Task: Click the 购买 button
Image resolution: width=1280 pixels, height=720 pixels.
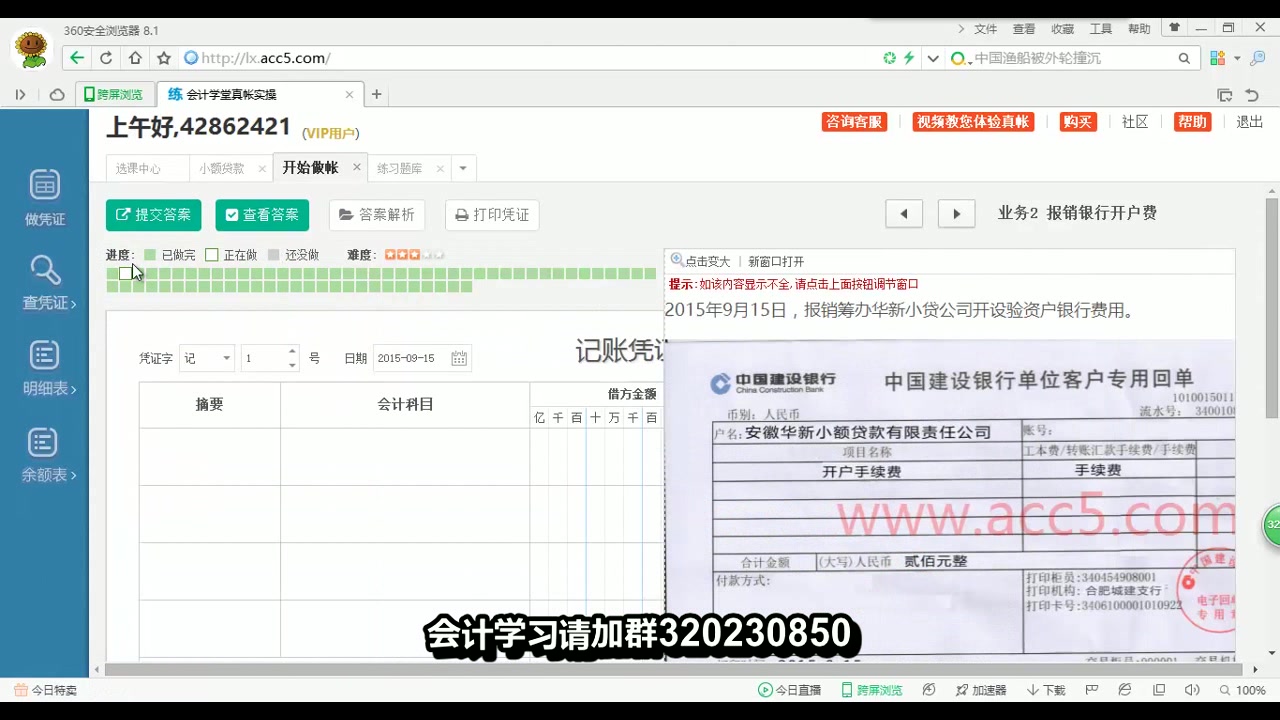Action: tap(1078, 122)
